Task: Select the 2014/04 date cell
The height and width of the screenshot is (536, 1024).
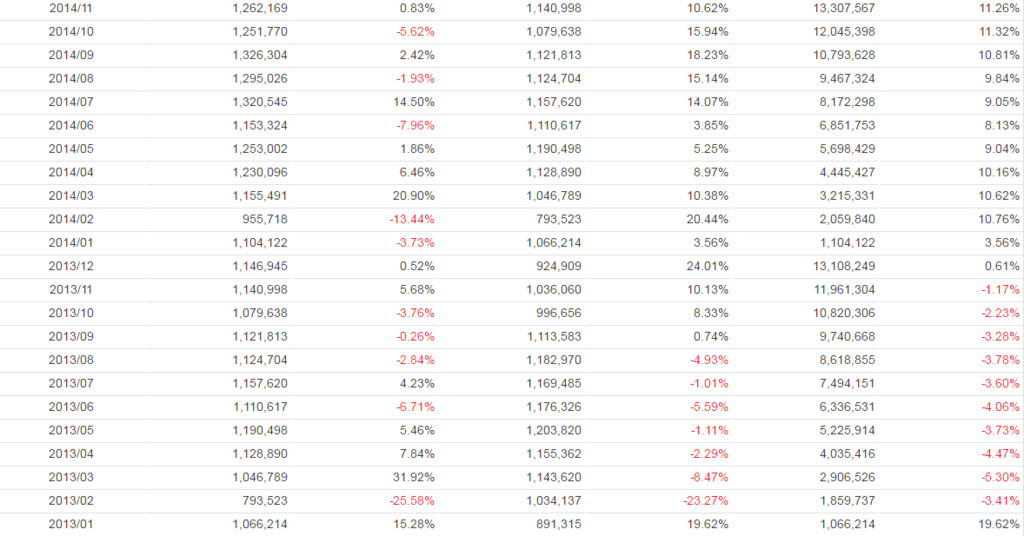Action: [71, 172]
